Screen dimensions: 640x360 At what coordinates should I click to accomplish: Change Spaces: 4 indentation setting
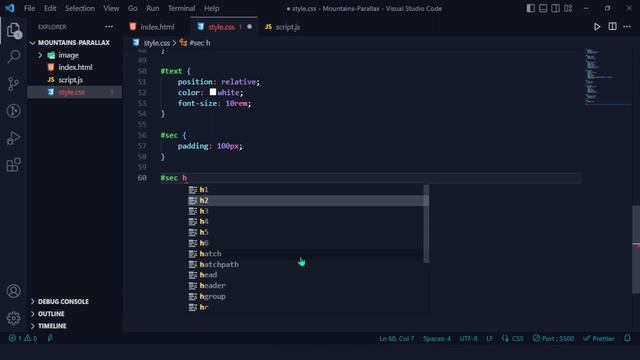click(x=437, y=338)
